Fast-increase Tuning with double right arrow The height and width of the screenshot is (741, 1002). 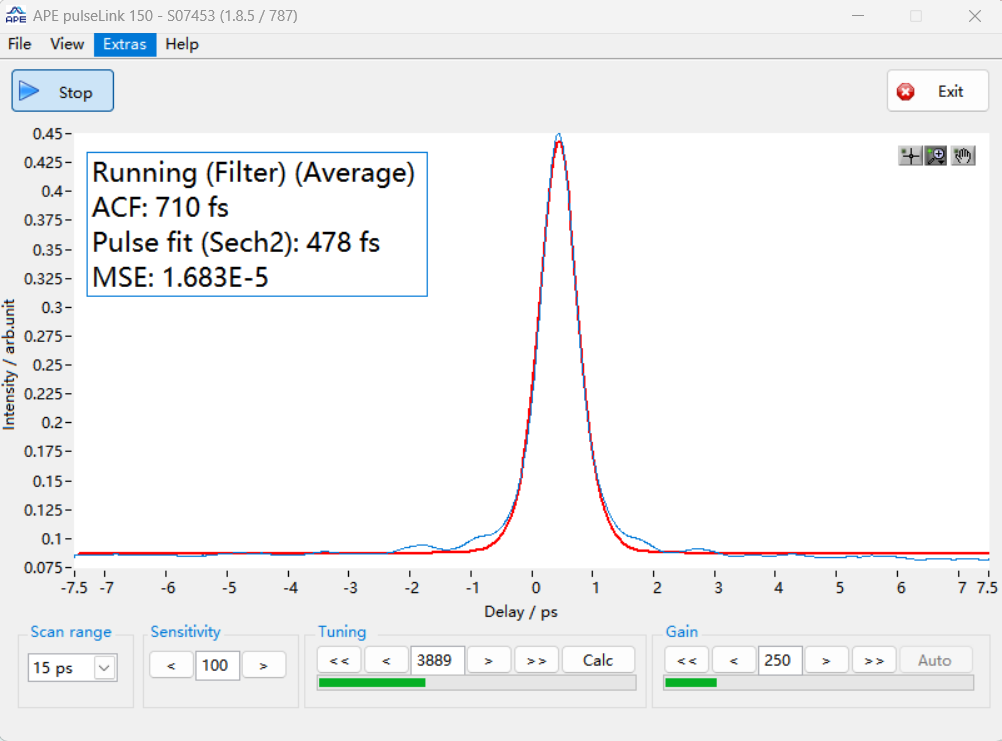tap(536, 660)
